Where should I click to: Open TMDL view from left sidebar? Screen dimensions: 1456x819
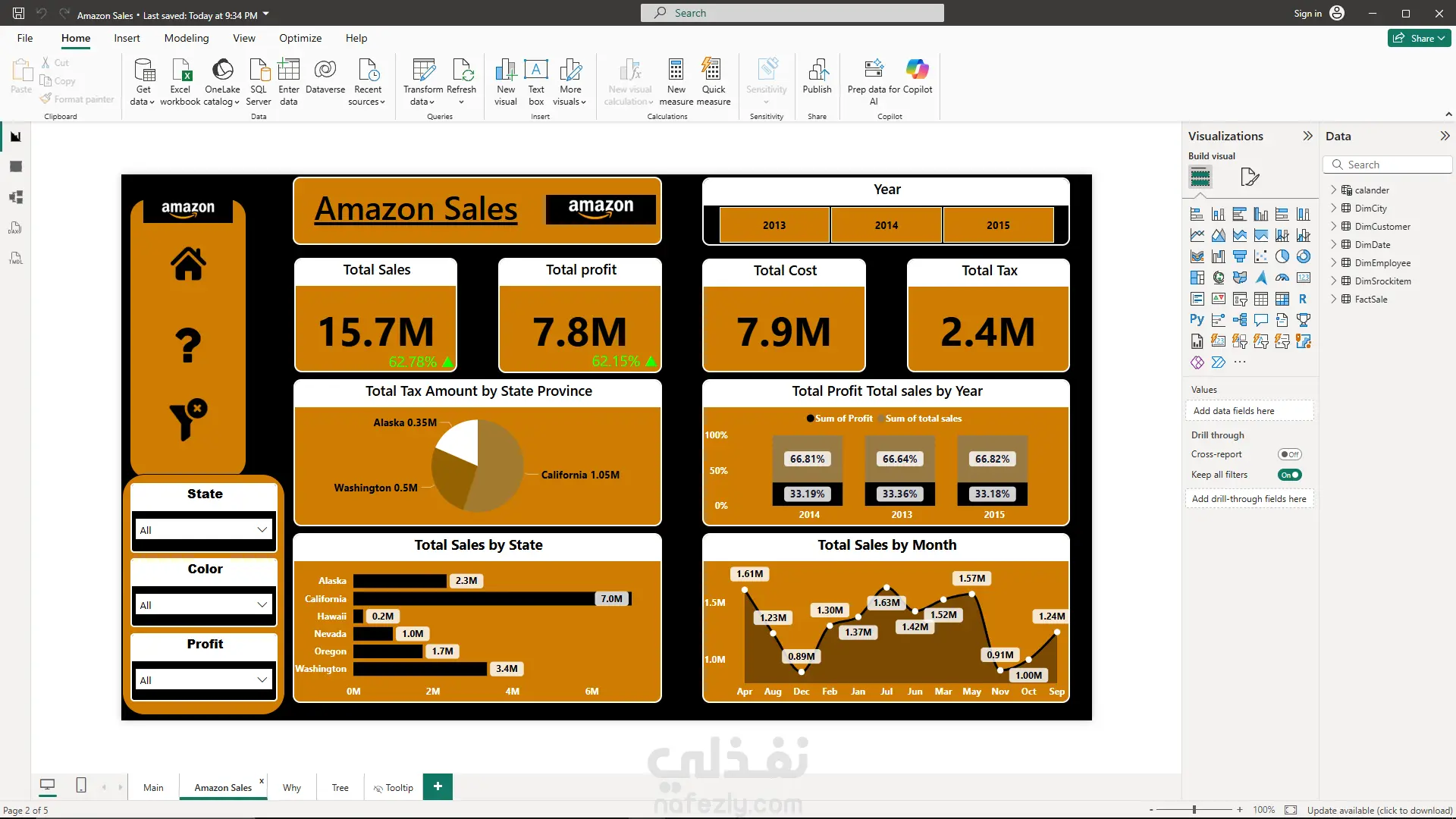16,258
